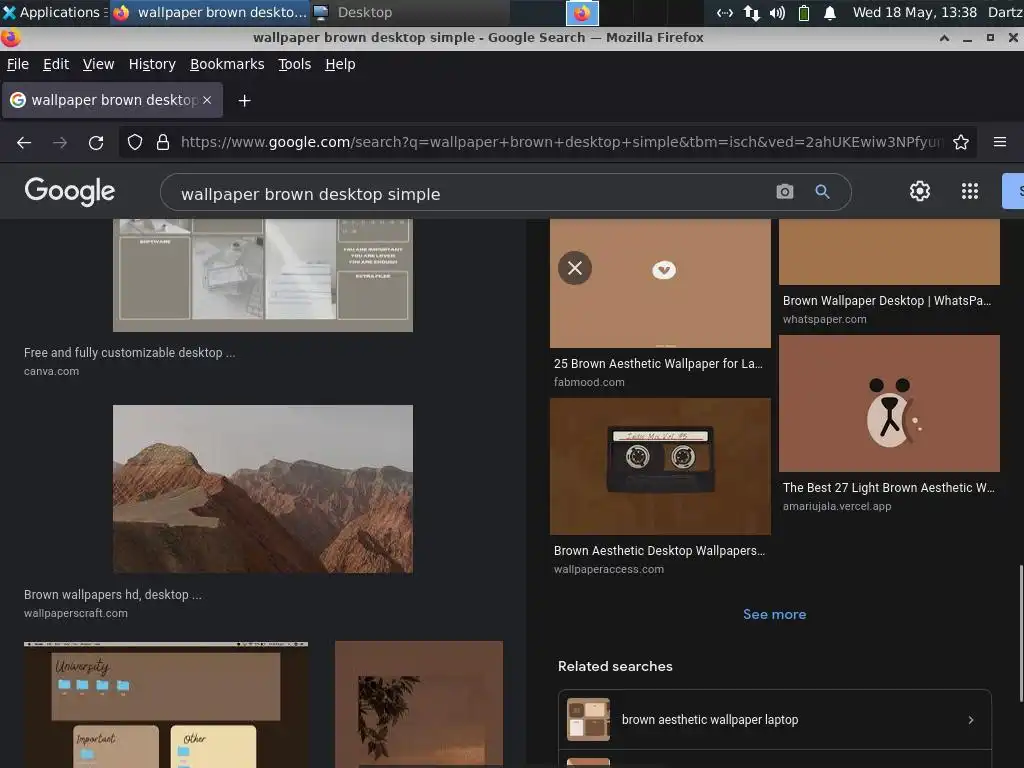
Task: Open the brown heart preview image
Action: tap(660, 283)
